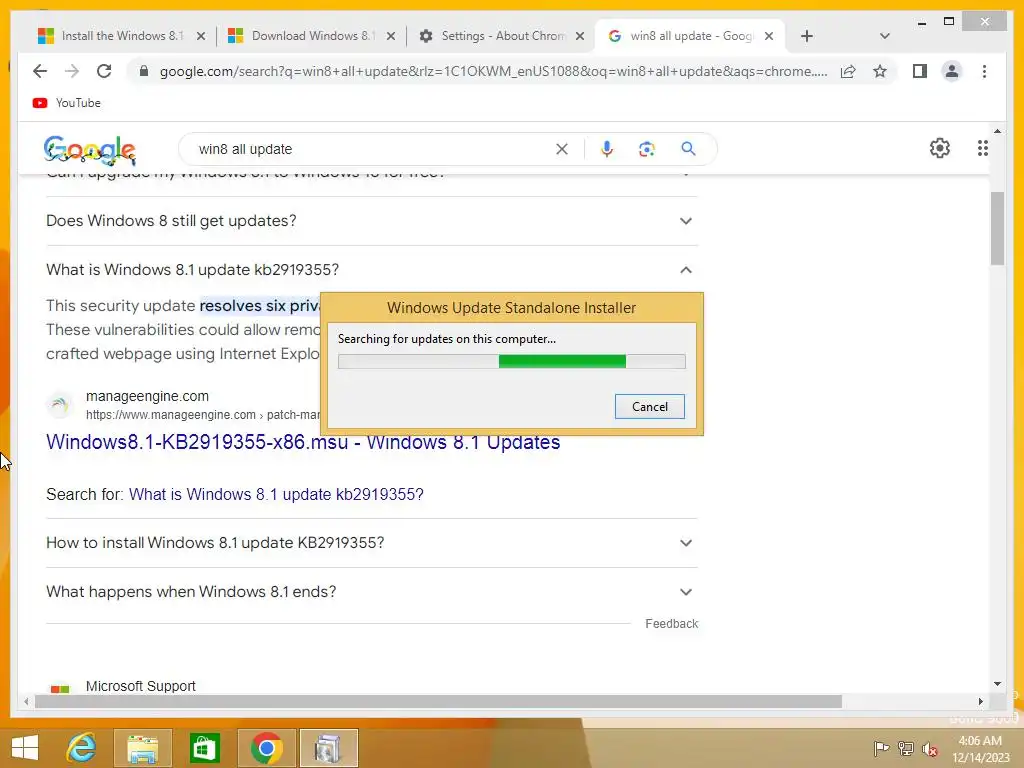The image size is (1024, 768).
Task: Close the 'Settings - About Chrome' tab
Action: pyautogui.click(x=579, y=36)
